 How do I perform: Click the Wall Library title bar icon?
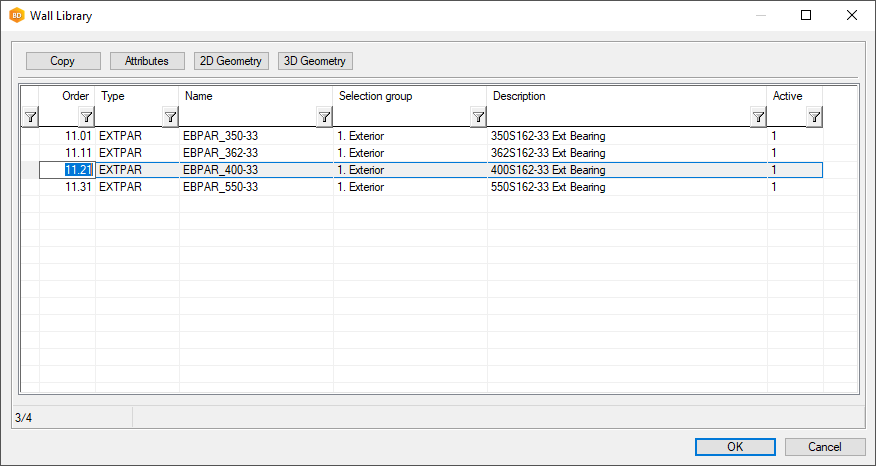pos(16,16)
